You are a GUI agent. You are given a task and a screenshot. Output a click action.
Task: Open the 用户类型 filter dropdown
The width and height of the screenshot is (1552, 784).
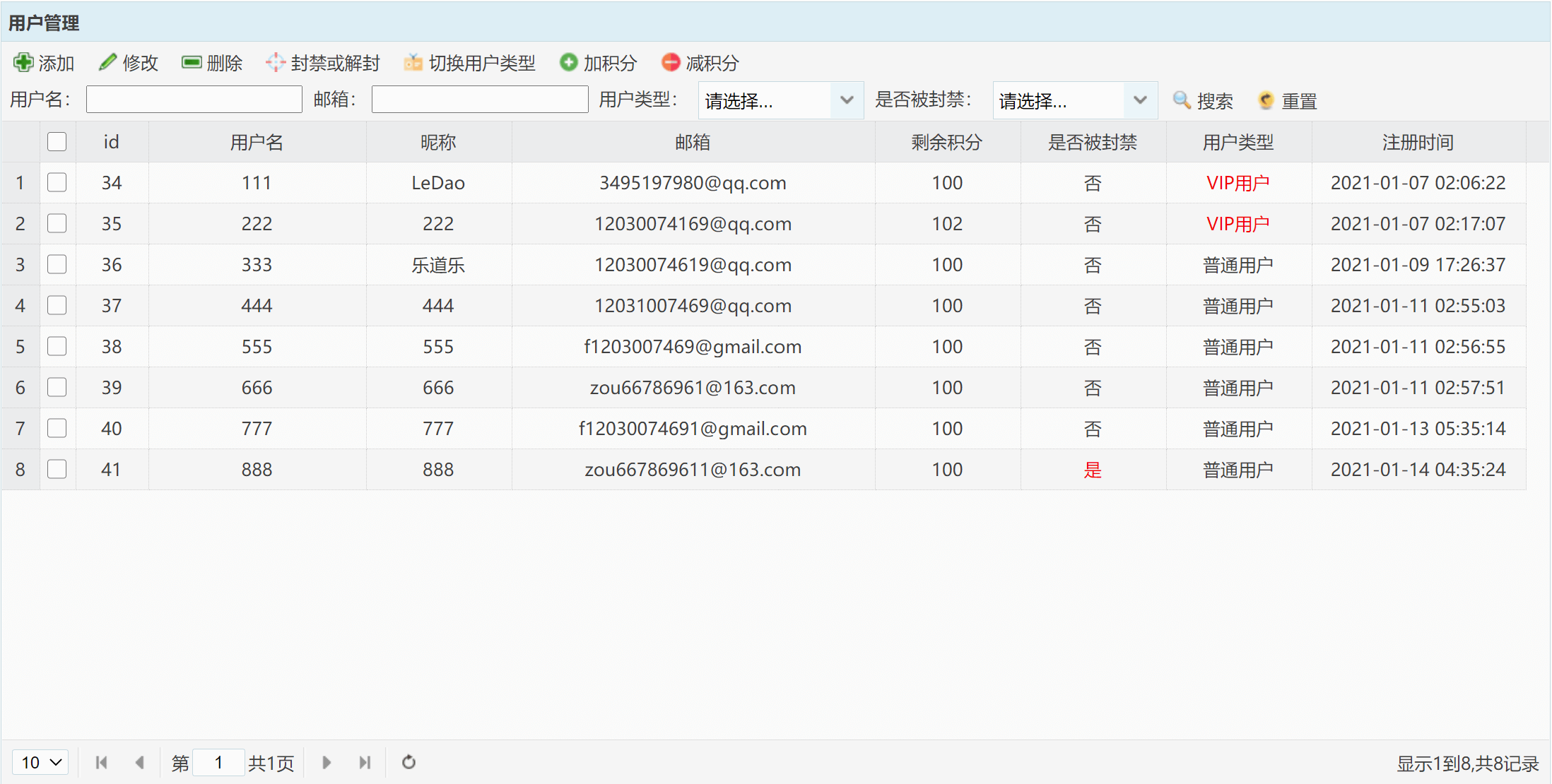point(847,100)
